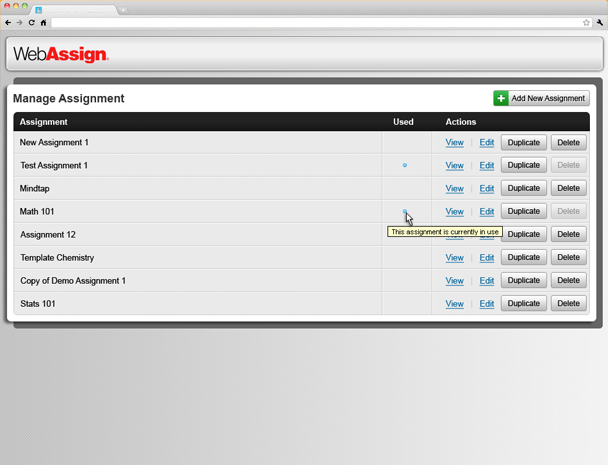View New Assignment 1

click(454, 143)
